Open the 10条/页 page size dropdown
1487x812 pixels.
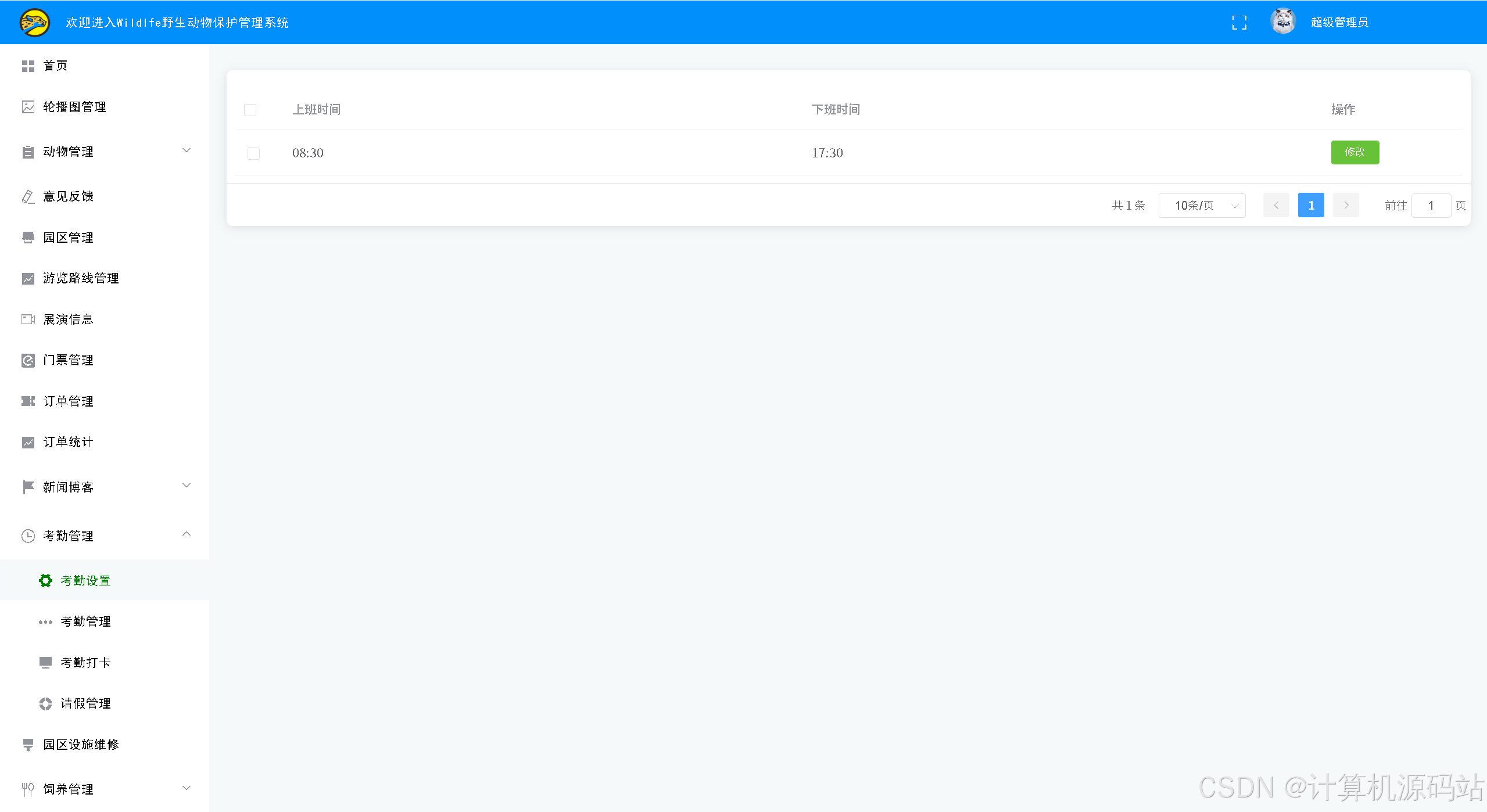point(1202,206)
